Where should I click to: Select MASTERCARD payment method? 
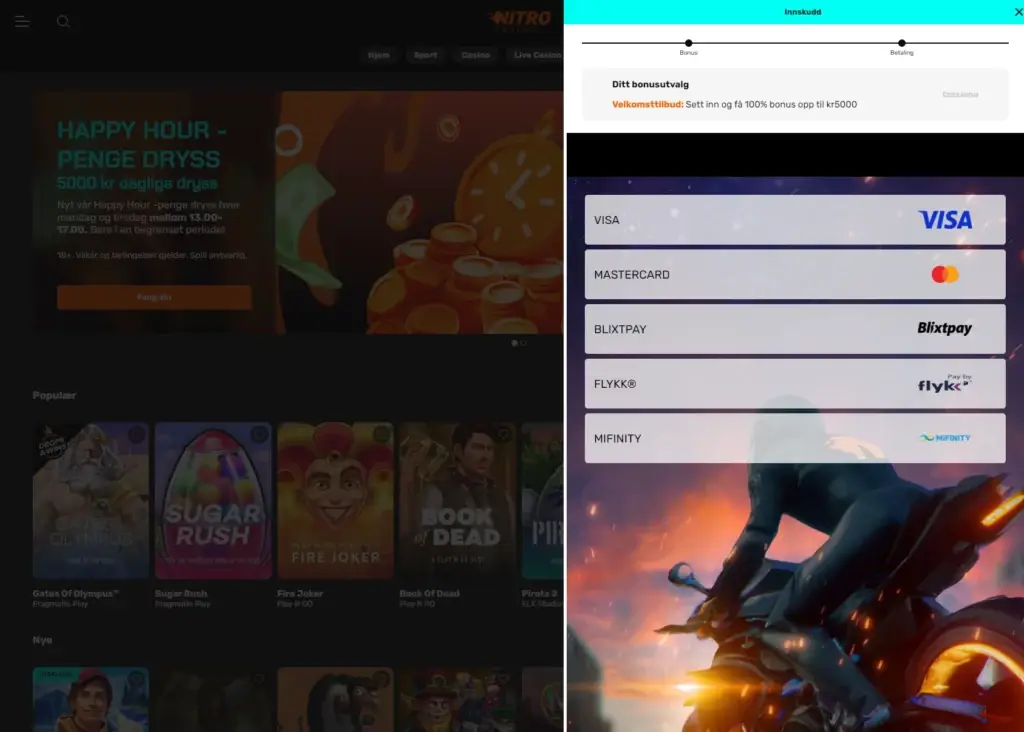tap(795, 274)
